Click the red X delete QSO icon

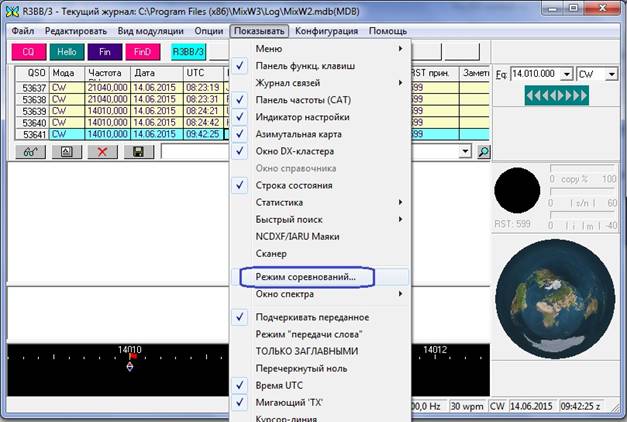(x=101, y=151)
